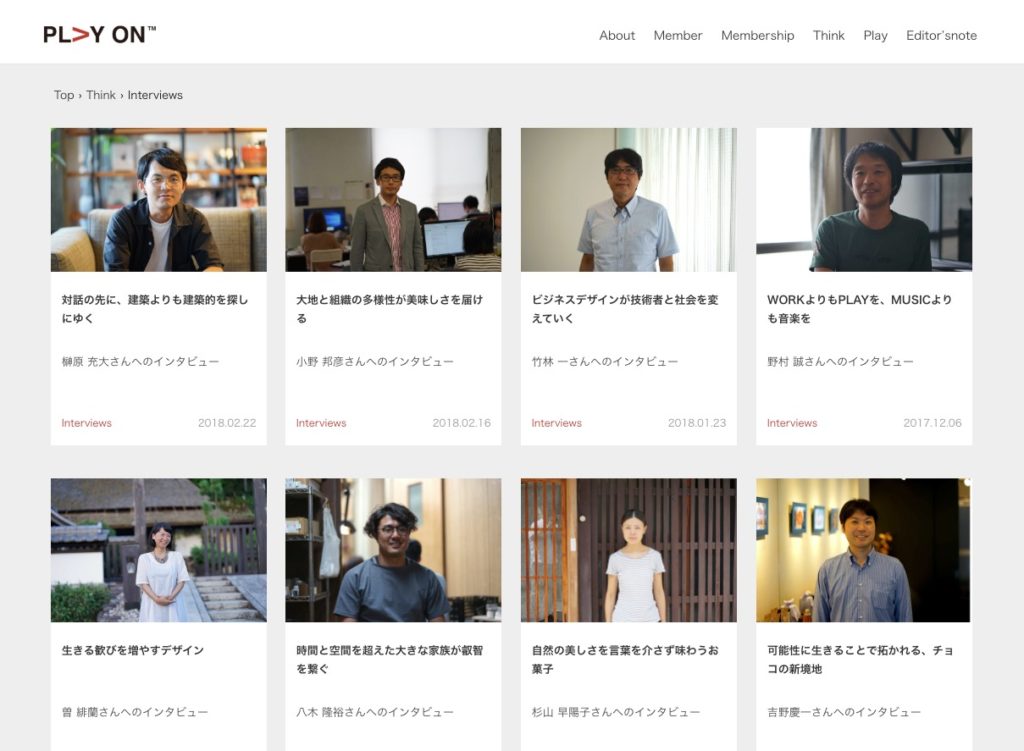Click the PLAY ON logo
Image resolution: width=1024 pixels, height=751 pixels.
[99, 35]
